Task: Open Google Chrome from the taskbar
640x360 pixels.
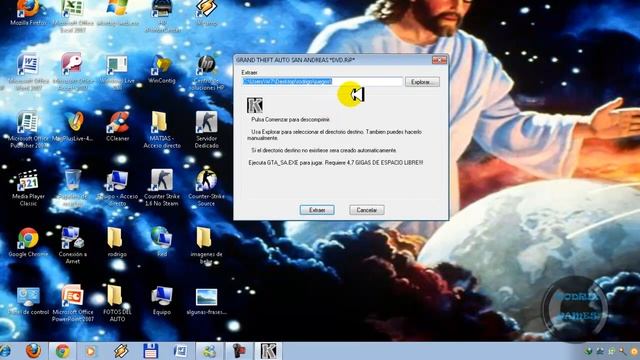Action: (x=62, y=351)
